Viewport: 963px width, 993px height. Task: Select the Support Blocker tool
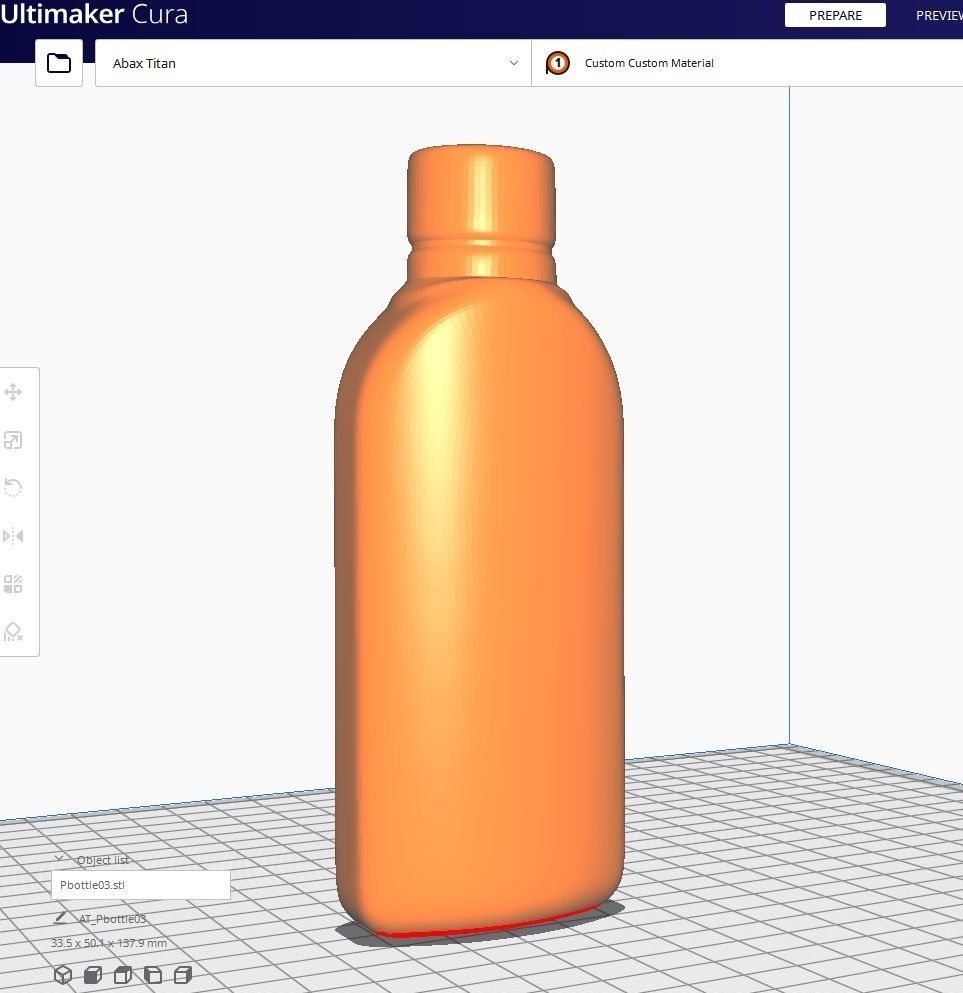(13, 631)
